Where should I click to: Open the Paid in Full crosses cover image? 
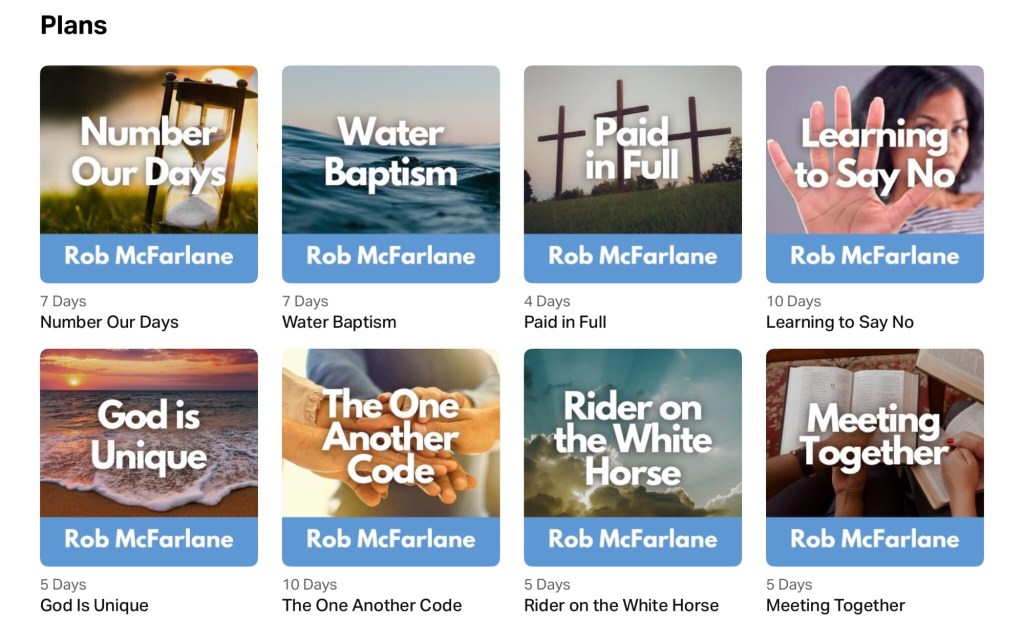coord(633,174)
